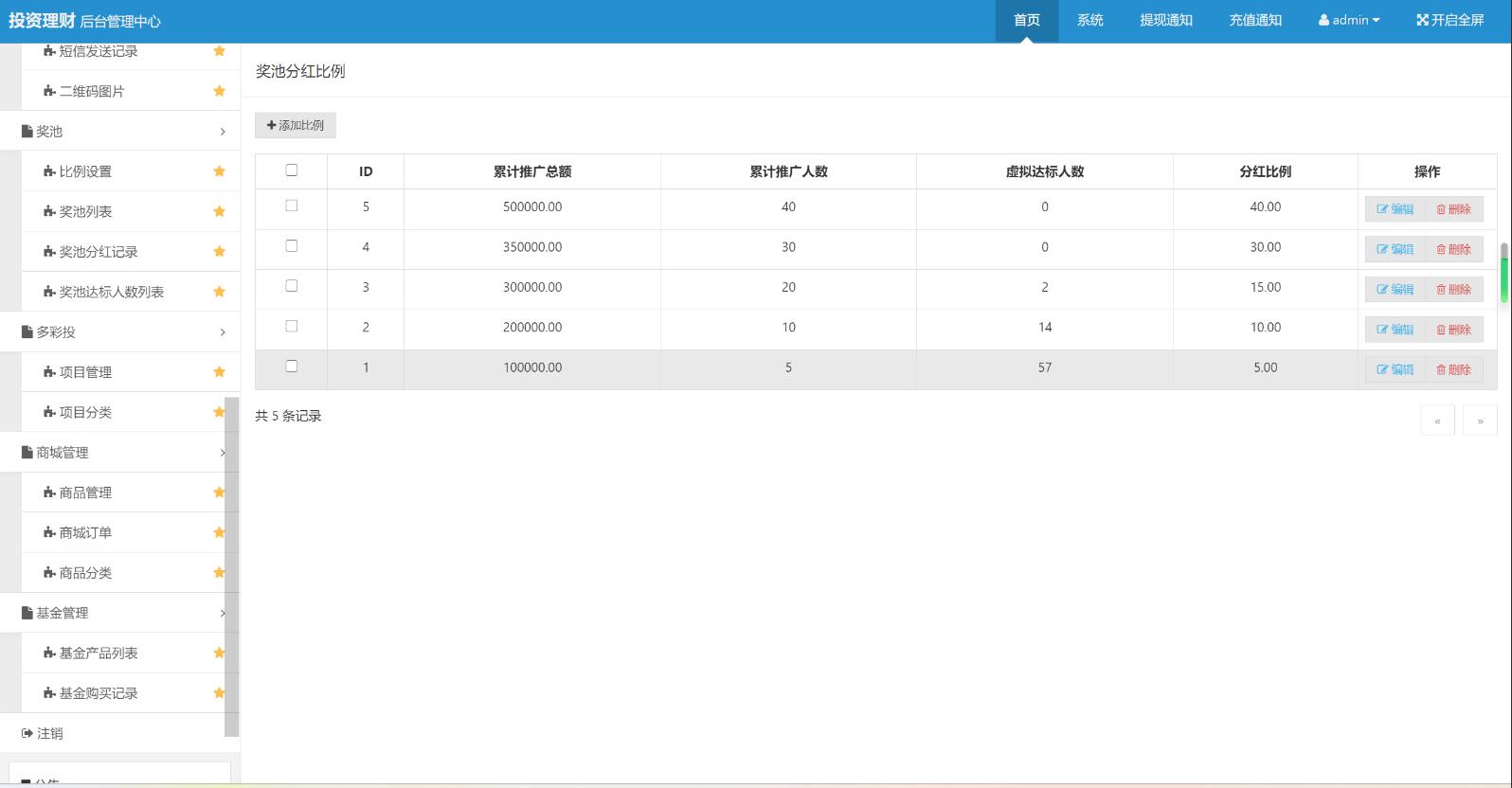Image resolution: width=1512 pixels, height=788 pixels.
Task: Tick the checkbox for row ID 1
Action: pyautogui.click(x=292, y=367)
